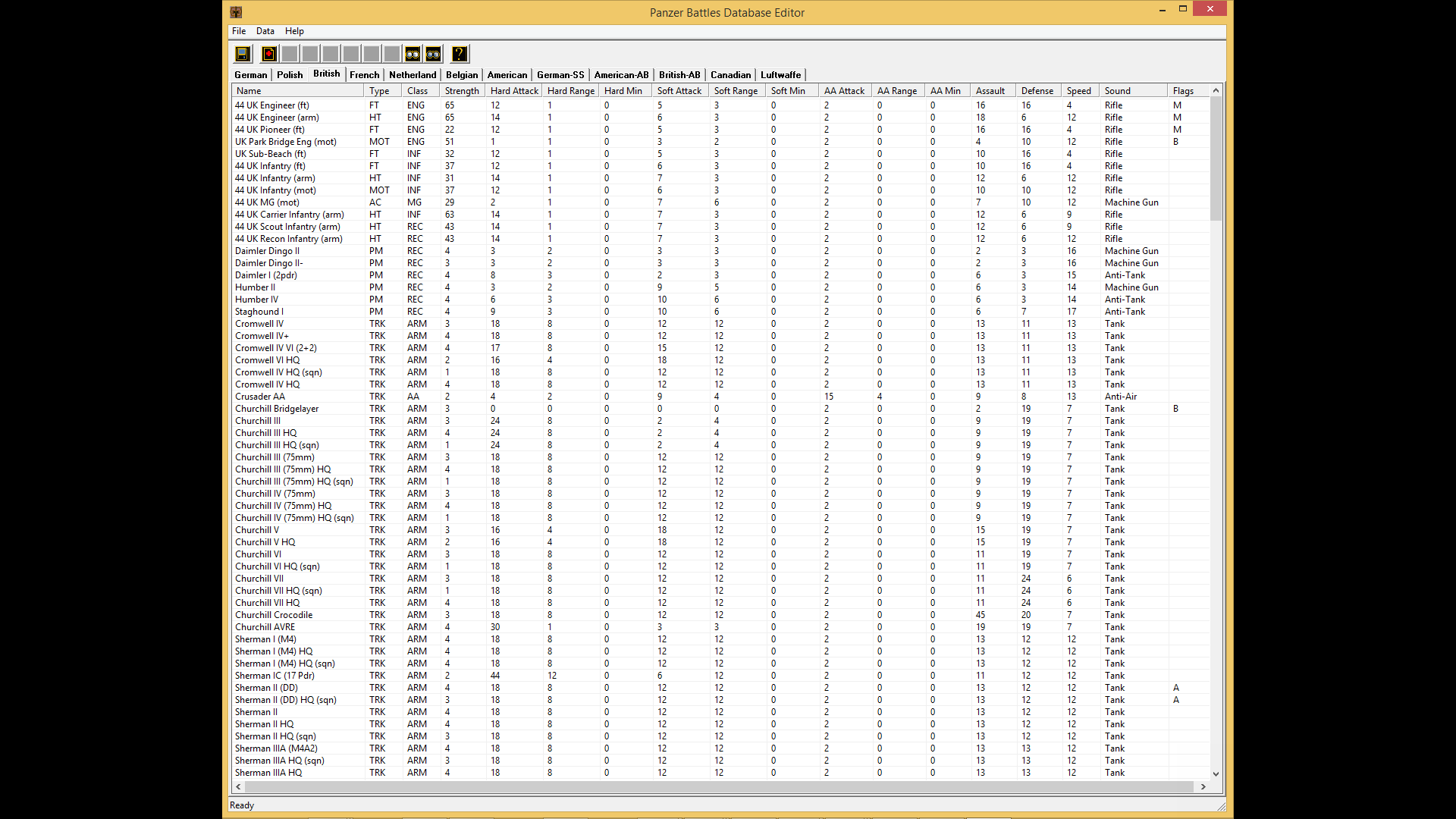Click the AA Range column header

(899, 91)
